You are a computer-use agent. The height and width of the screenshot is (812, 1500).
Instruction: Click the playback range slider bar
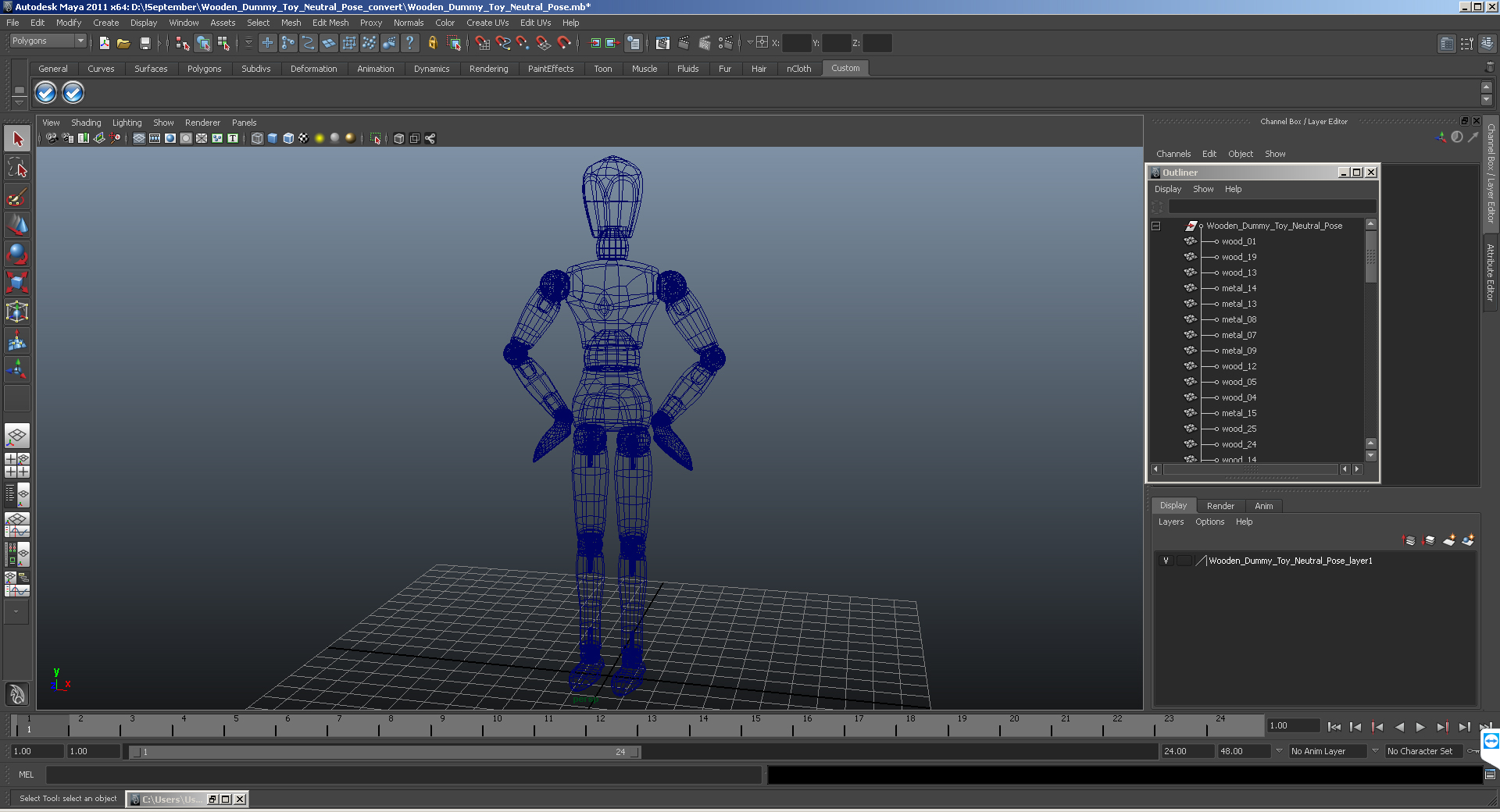click(384, 752)
